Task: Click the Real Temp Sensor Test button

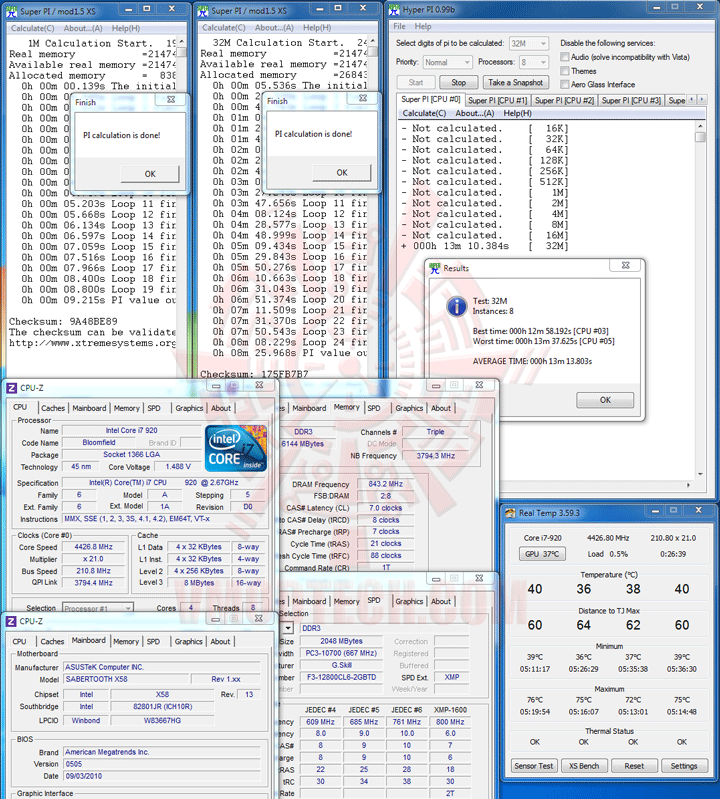Action: coord(534,766)
